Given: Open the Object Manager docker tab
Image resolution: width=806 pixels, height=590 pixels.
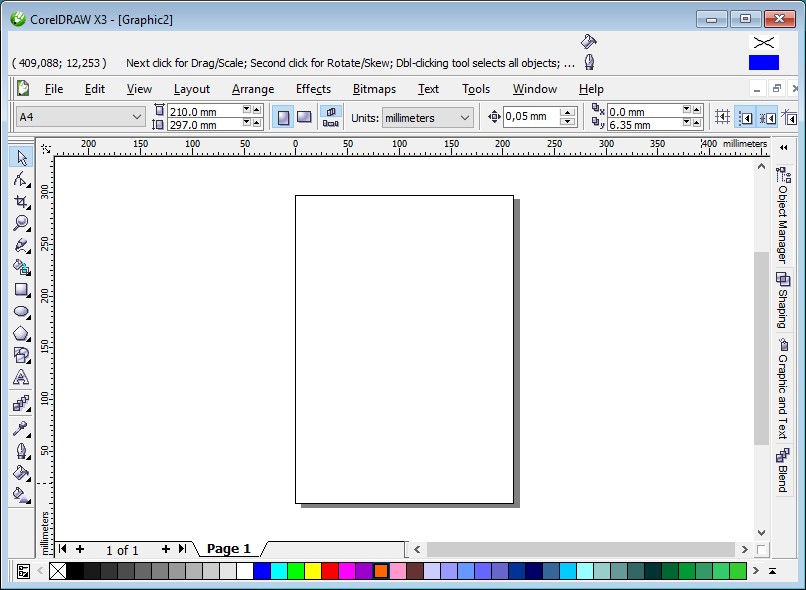Looking at the screenshot, I should click(x=783, y=215).
